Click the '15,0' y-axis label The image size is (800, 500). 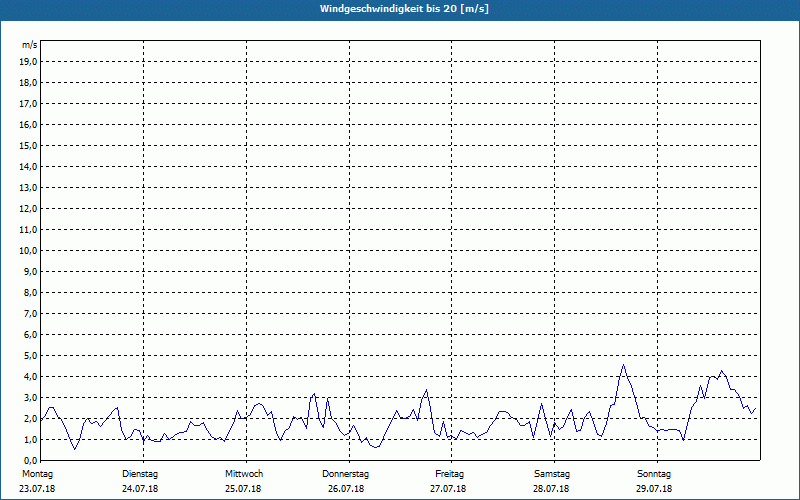point(27,145)
